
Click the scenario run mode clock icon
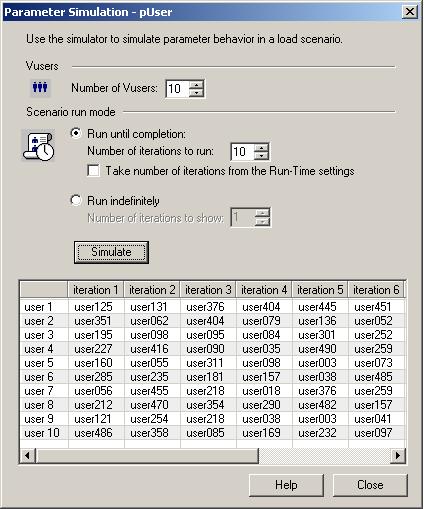39,146
